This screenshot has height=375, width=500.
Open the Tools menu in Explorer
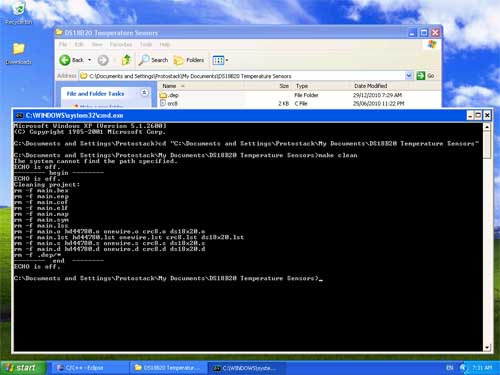(146, 44)
